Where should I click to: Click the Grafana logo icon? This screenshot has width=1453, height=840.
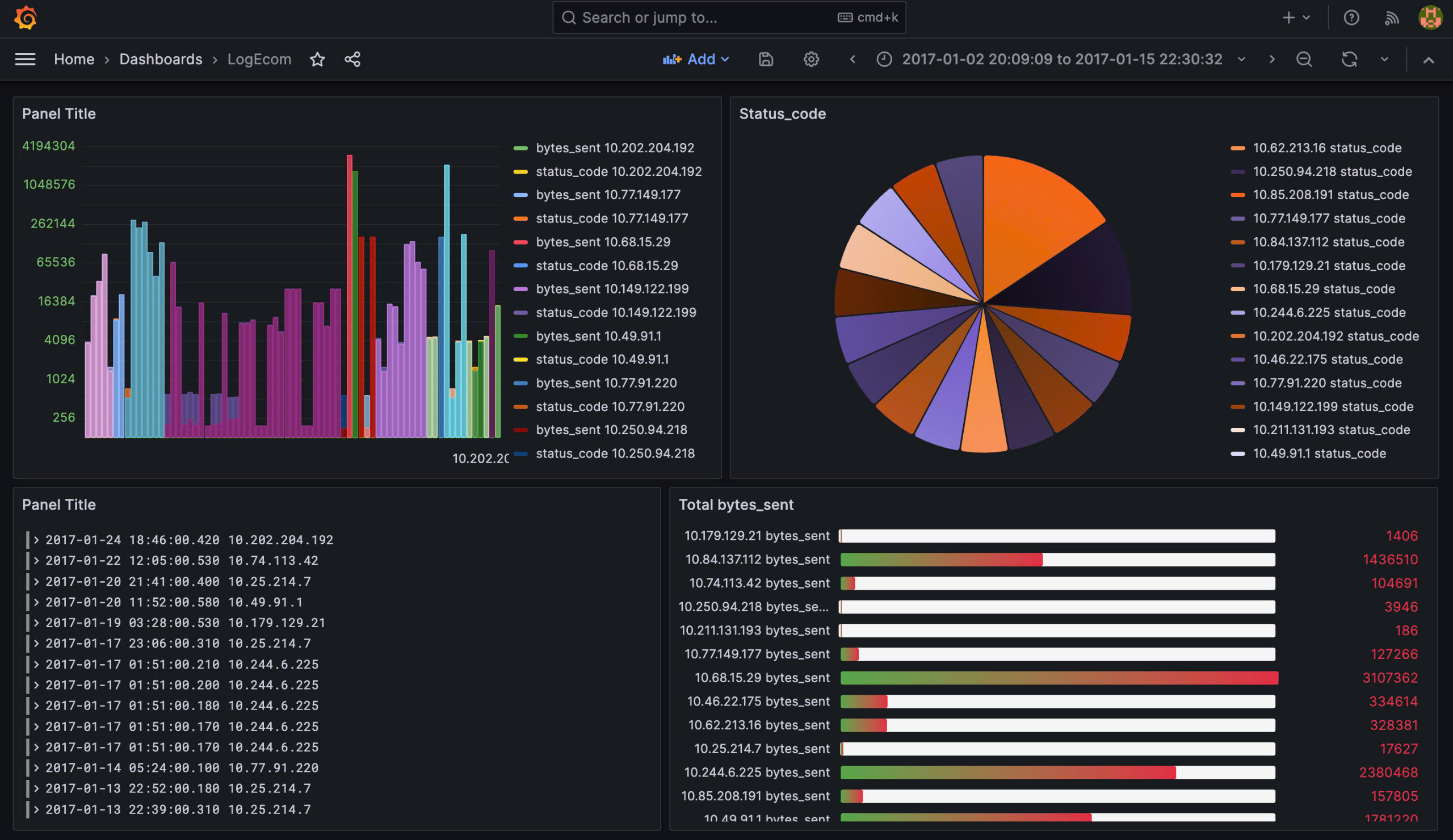coord(26,17)
